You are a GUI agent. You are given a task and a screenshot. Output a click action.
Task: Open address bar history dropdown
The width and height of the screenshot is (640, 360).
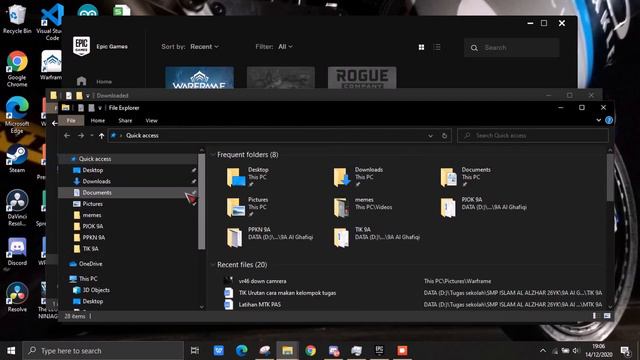click(x=430, y=136)
